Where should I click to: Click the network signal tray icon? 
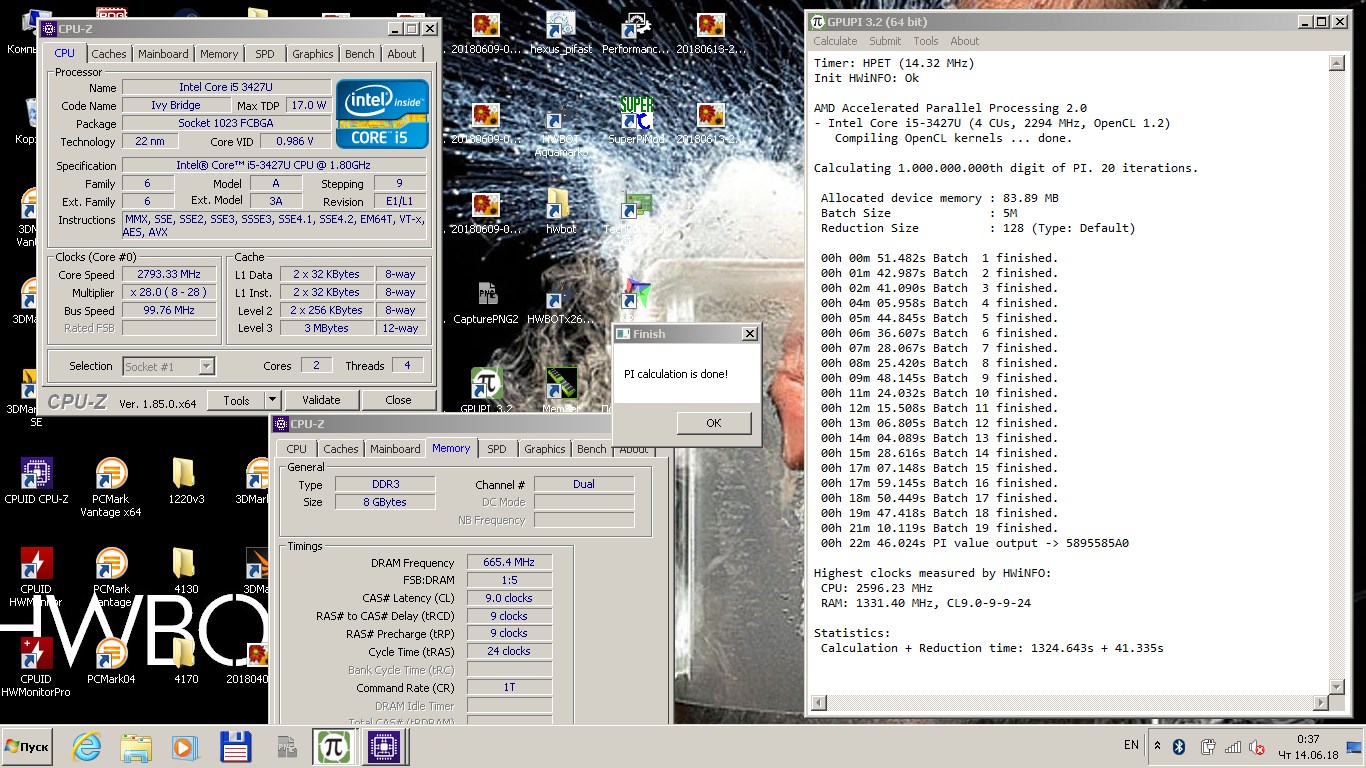[1233, 746]
